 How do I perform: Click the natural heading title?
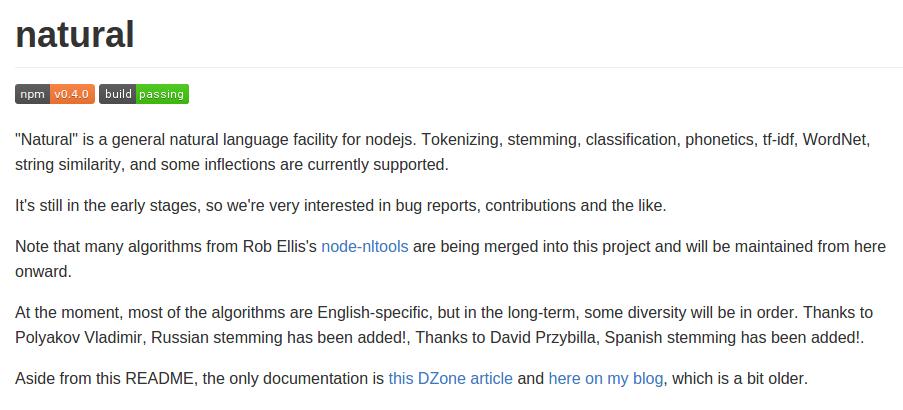(x=75, y=35)
